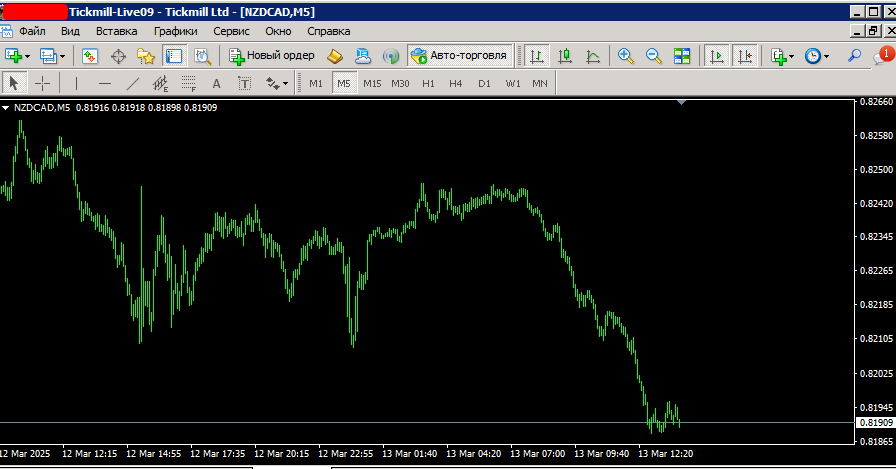Switch to H1 timeframe
This screenshot has height=469, width=896.
(x=428, y=83)
